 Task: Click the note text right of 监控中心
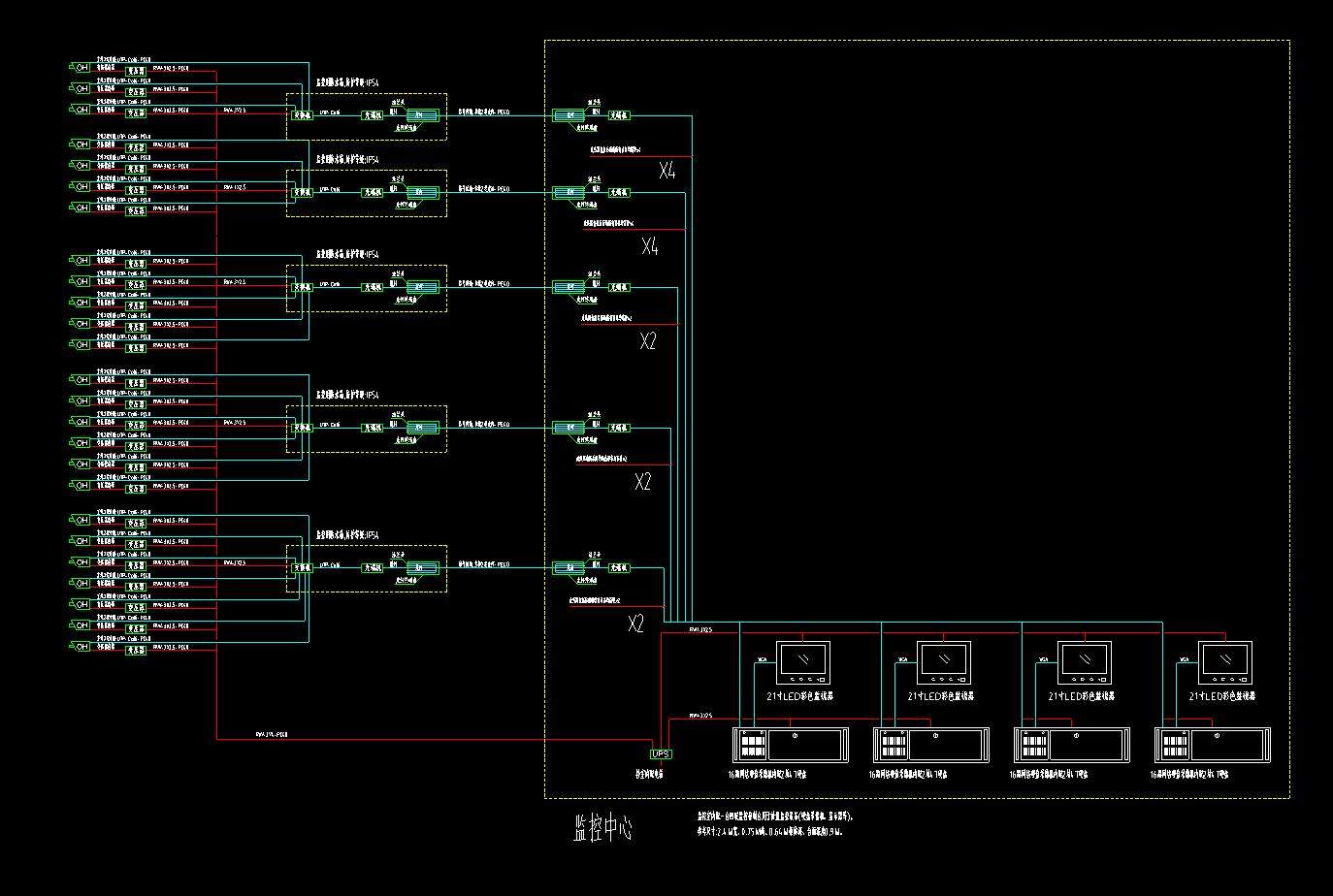pyautogui.click(x=774, y=824)
